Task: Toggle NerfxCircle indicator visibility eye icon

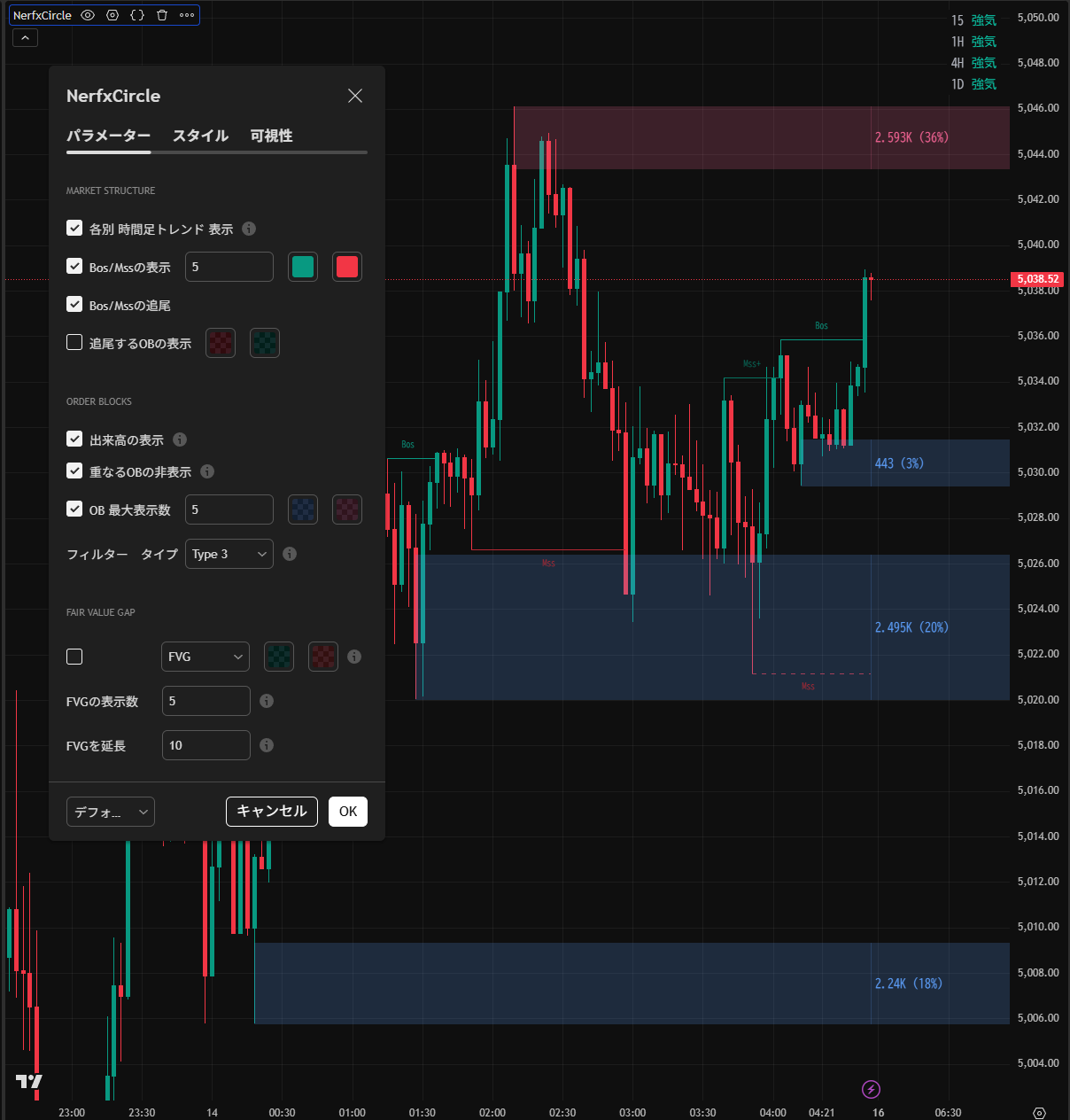Action: (x=88, y=15)
